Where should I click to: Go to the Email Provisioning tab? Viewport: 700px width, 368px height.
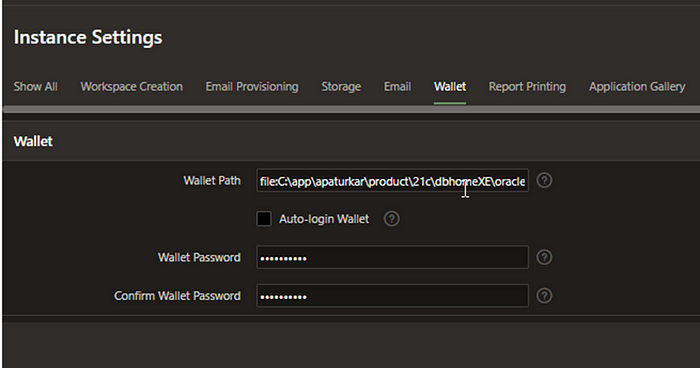[252, 87]
